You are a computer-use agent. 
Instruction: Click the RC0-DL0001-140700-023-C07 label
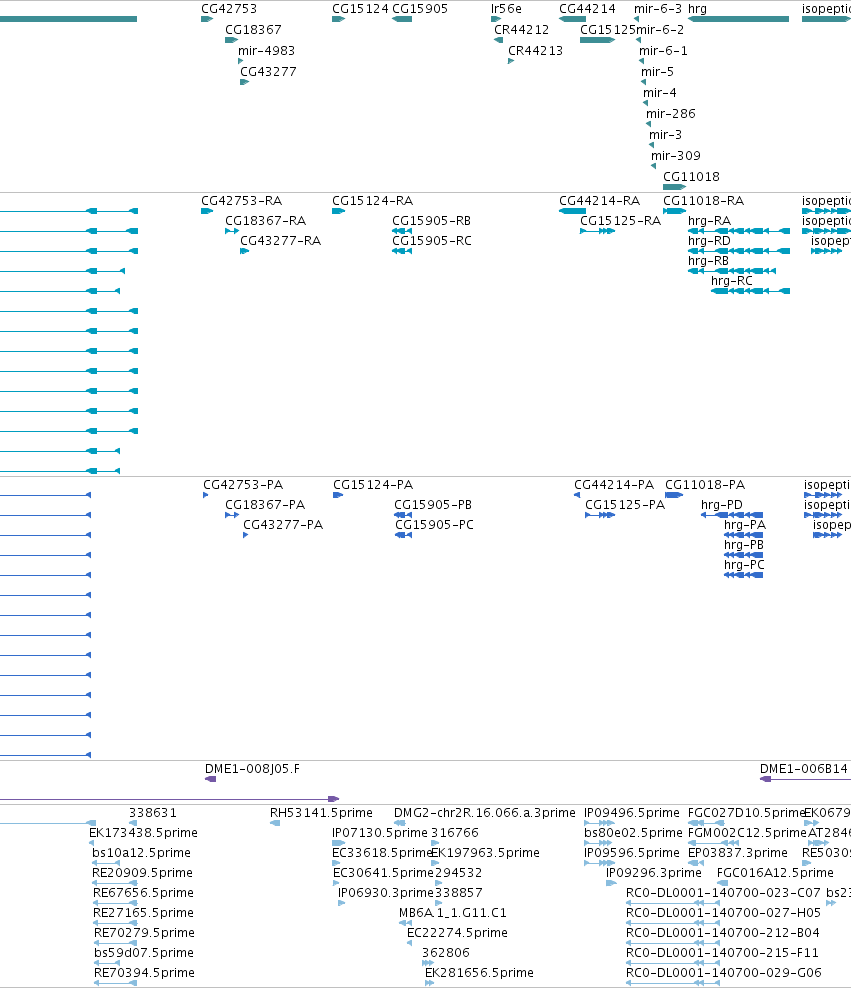(x=723, y=893)
